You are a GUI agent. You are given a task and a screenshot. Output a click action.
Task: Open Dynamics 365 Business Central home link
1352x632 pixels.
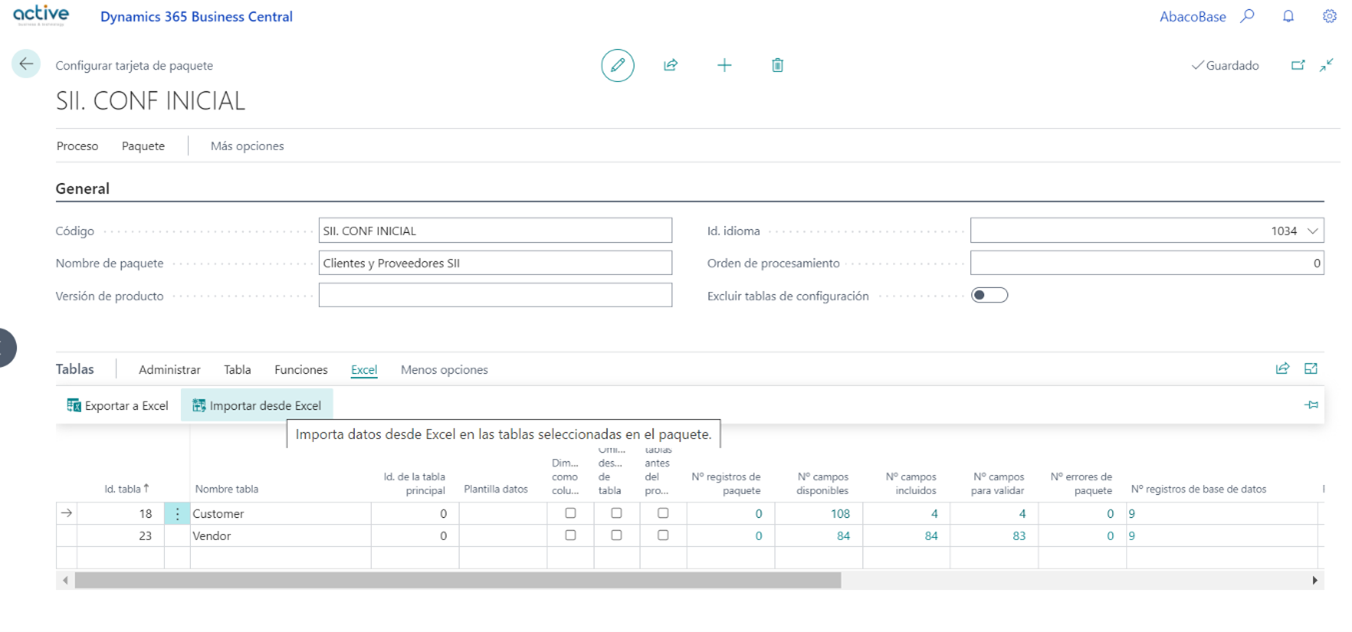tap(197, 16)
